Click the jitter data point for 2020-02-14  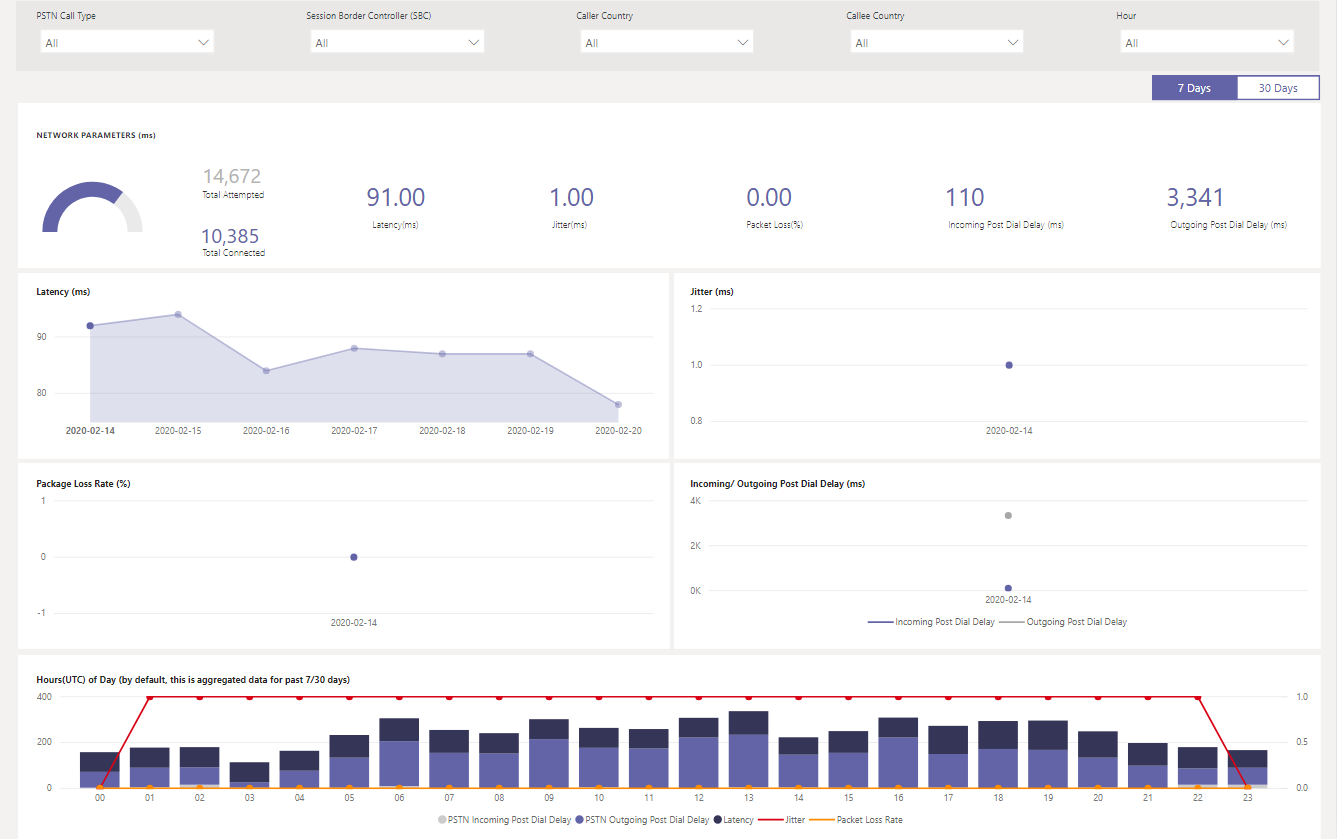point(1008,364)
